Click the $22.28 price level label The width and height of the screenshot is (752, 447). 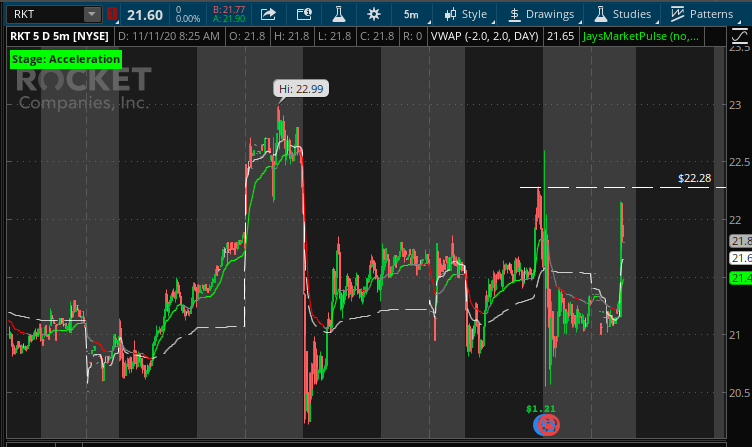(694, 178)
